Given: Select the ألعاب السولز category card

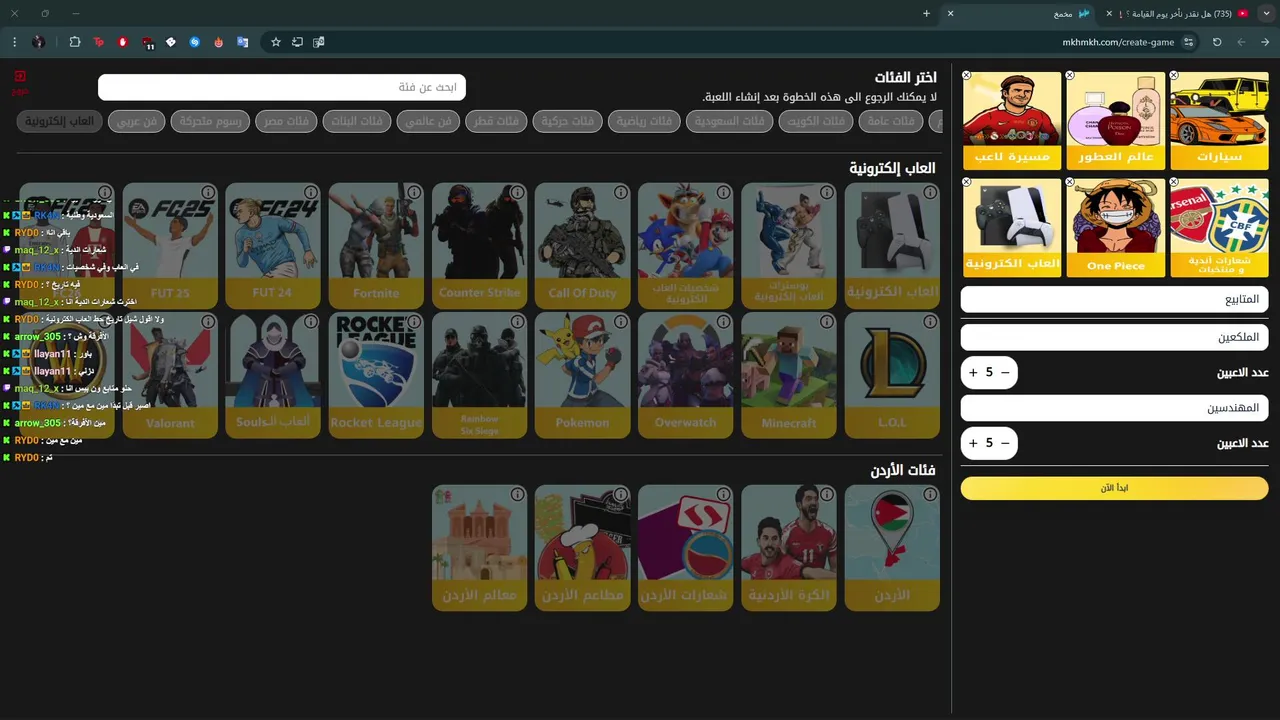Looking at the screenshot, I should point(273,375).
